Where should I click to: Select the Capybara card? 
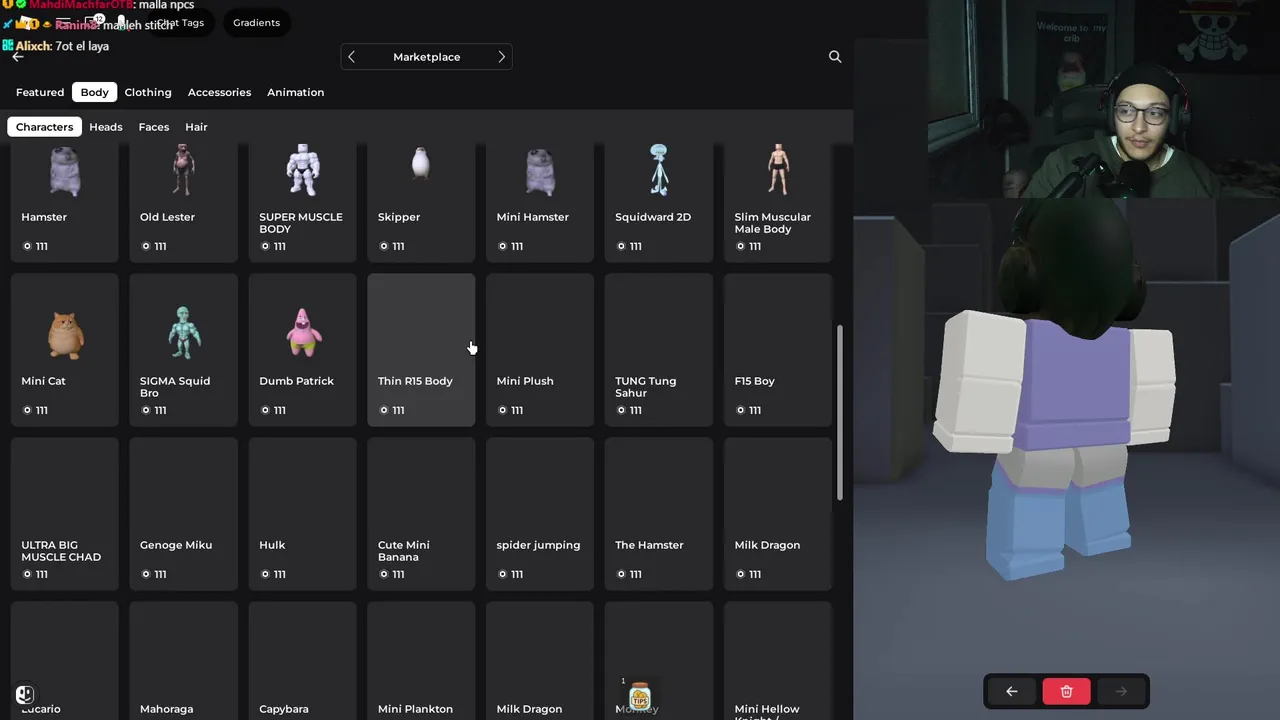tap(303, 661)
